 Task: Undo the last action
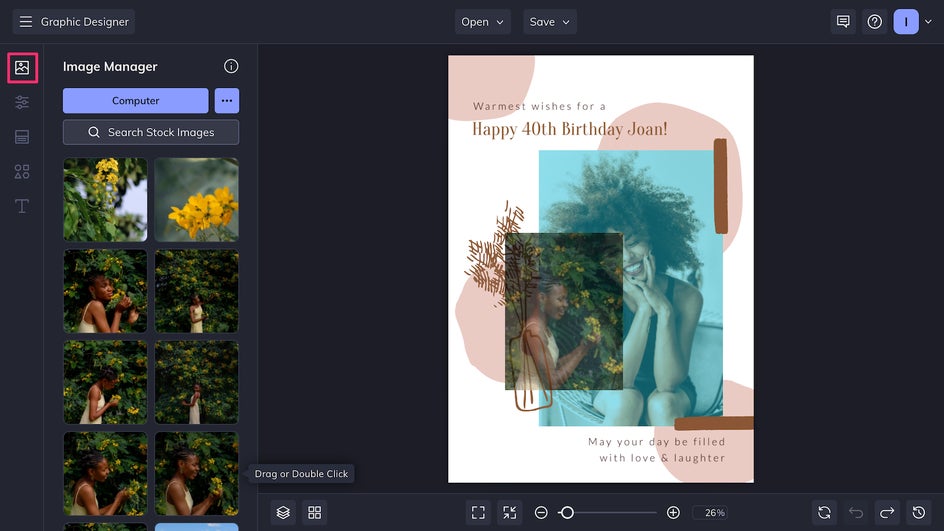point(856,512)
